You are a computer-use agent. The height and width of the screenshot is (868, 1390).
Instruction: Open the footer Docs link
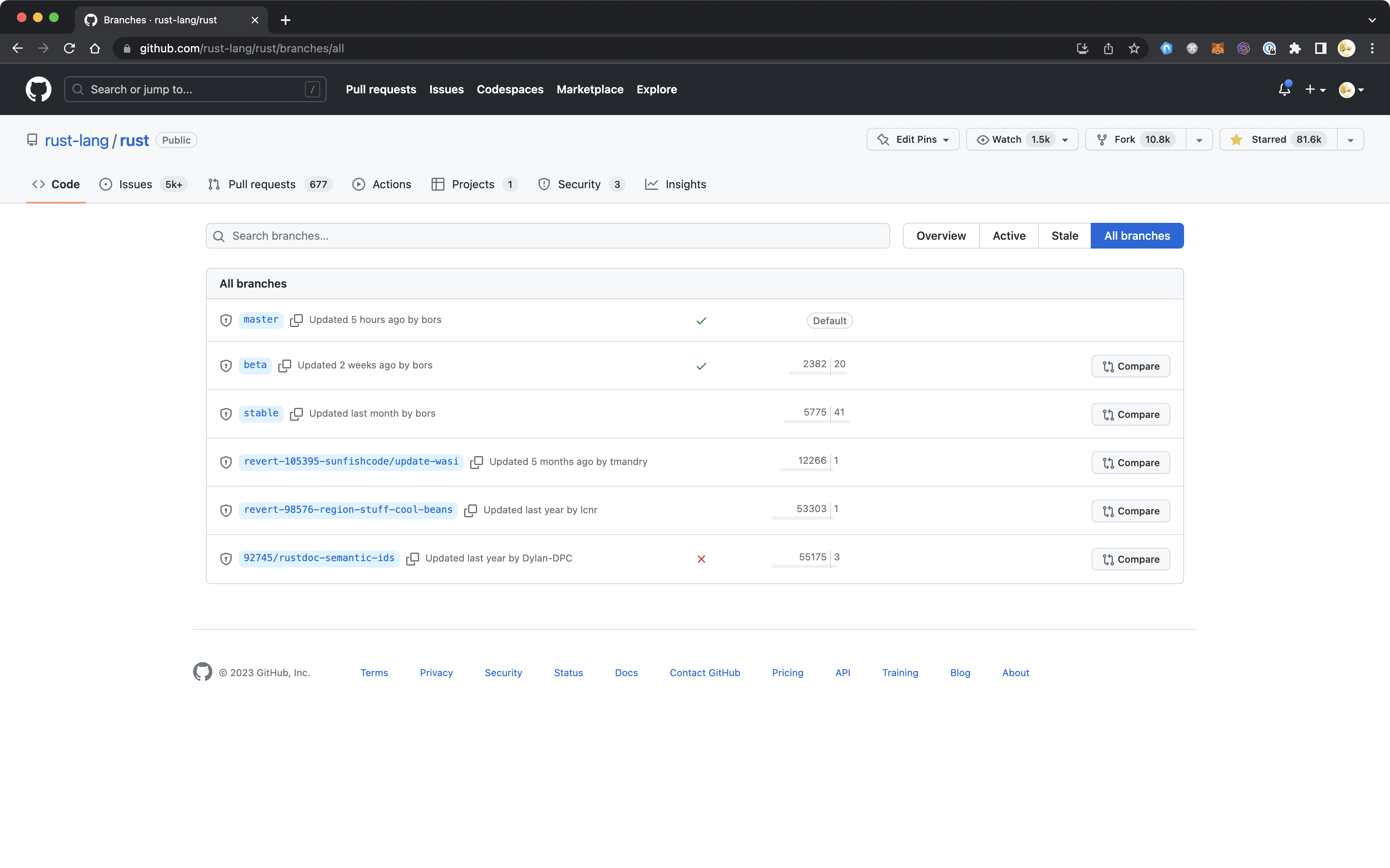tap(625, 672)
